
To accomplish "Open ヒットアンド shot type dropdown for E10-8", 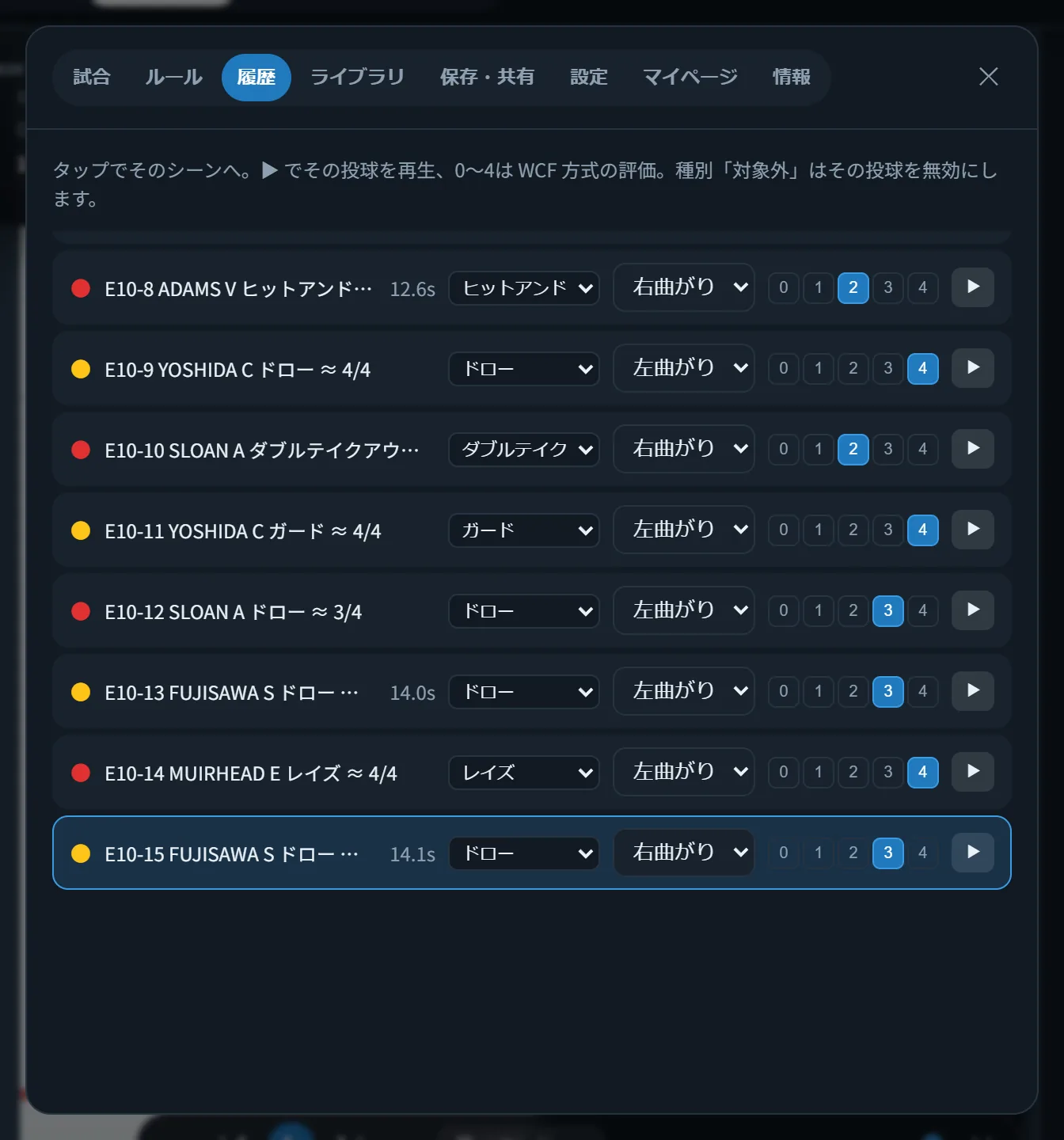I will click(x=524, y=288).
